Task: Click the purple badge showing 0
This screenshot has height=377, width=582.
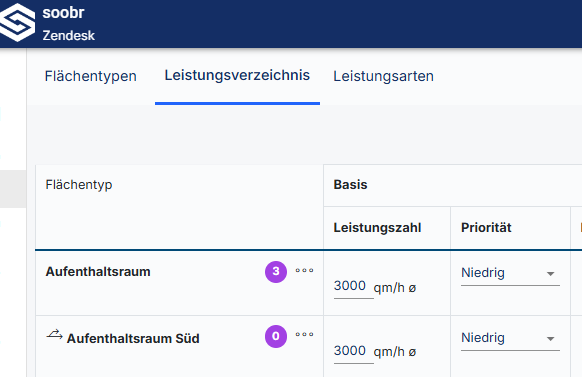Action: [276, 336]
